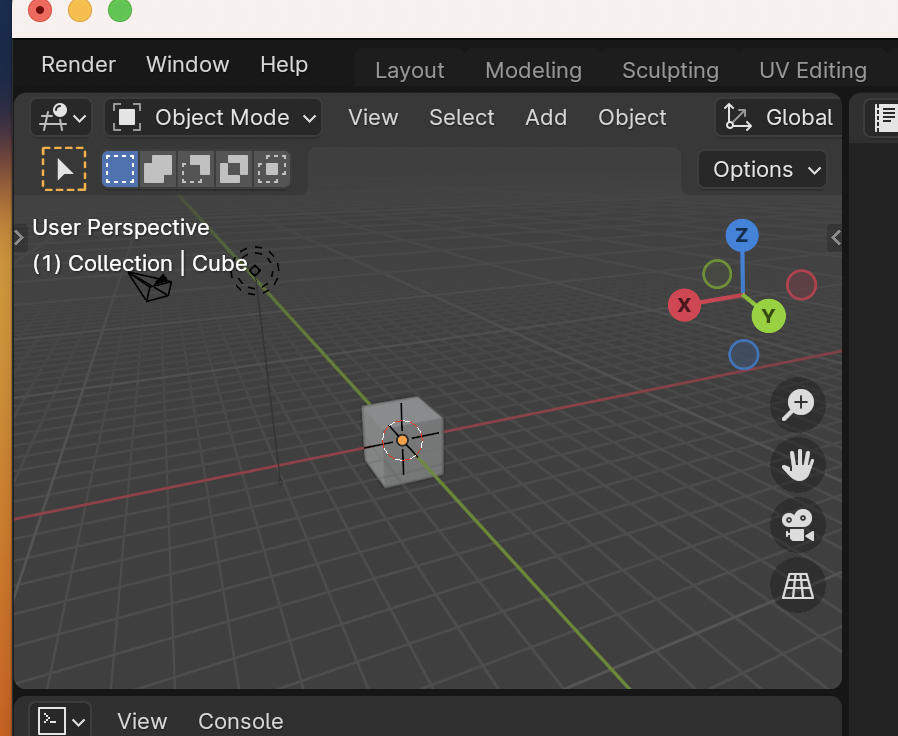Click the red X axis handle on the gizmo
Viewport: 898px width, 736px height.
(684, 305)
